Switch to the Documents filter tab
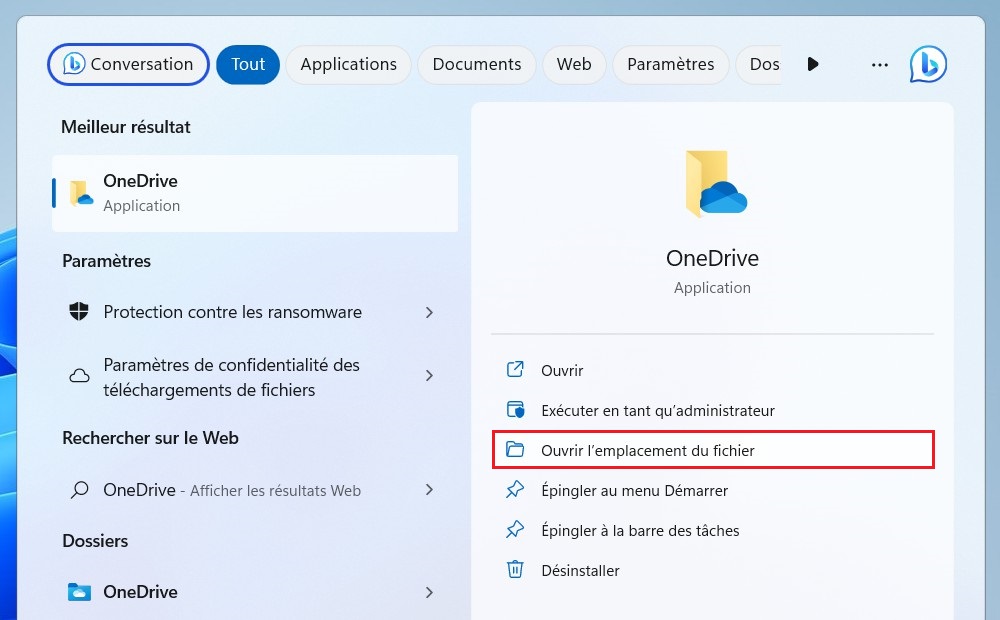Viewport: 1000px width, 620px height. (476, 64)
